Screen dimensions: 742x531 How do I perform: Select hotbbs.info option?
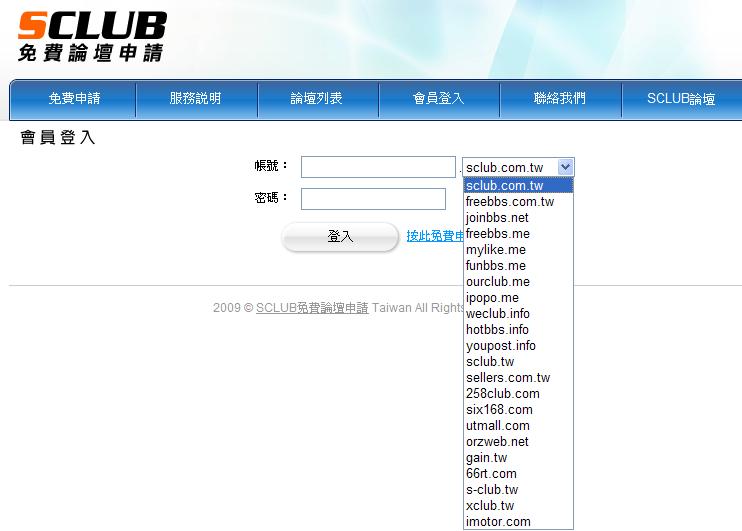518,330
